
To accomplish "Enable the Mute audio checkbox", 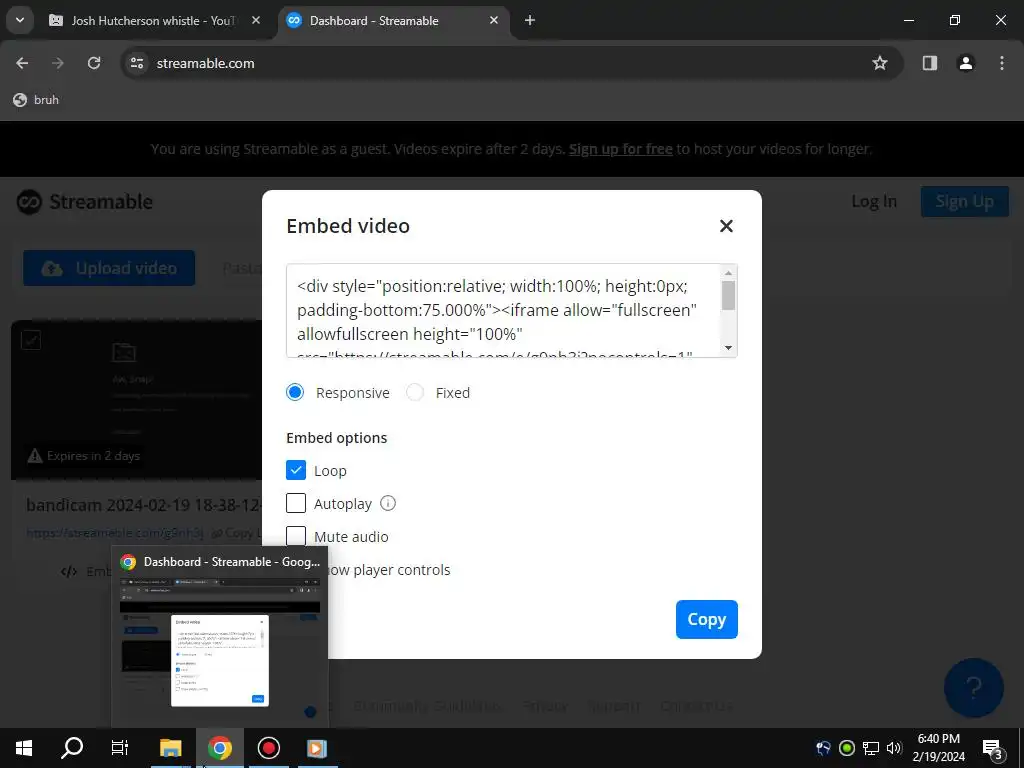I will click(296, 536).
